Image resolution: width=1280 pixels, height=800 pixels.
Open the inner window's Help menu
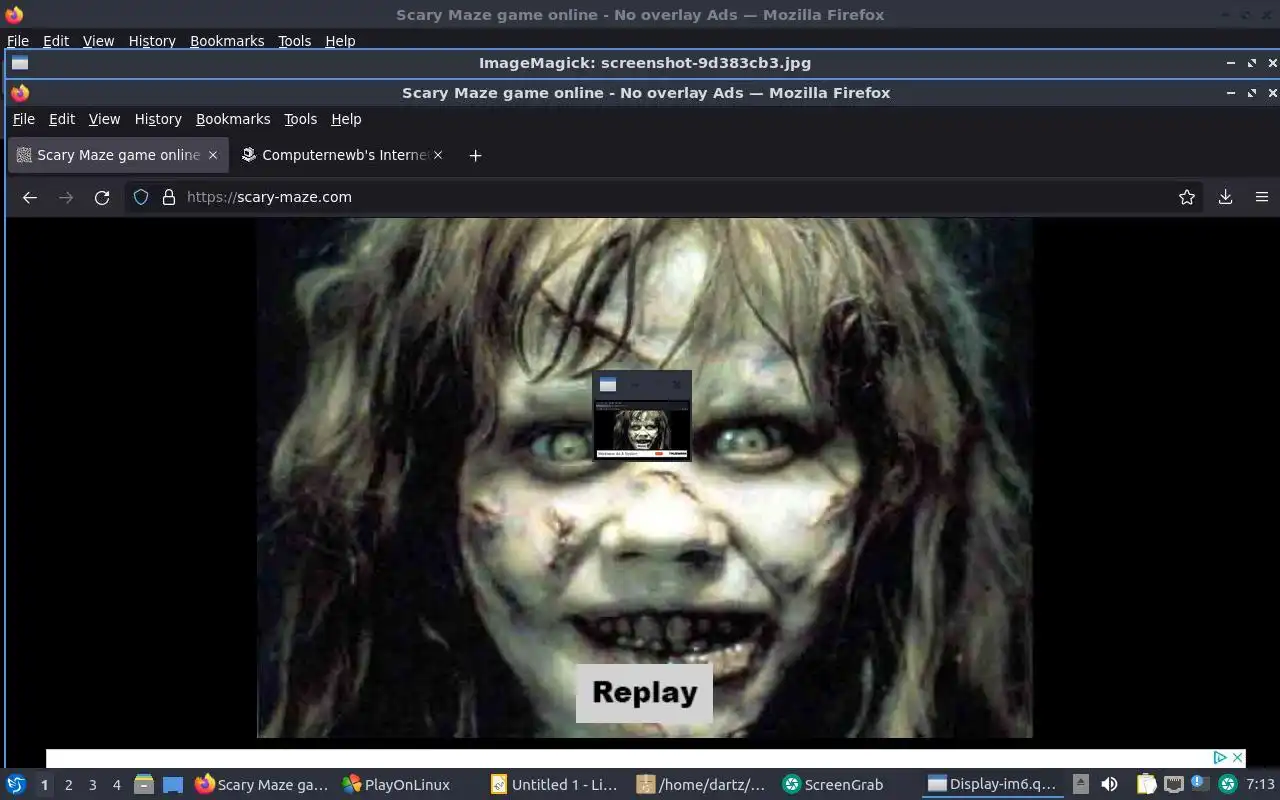pos(346,119)
